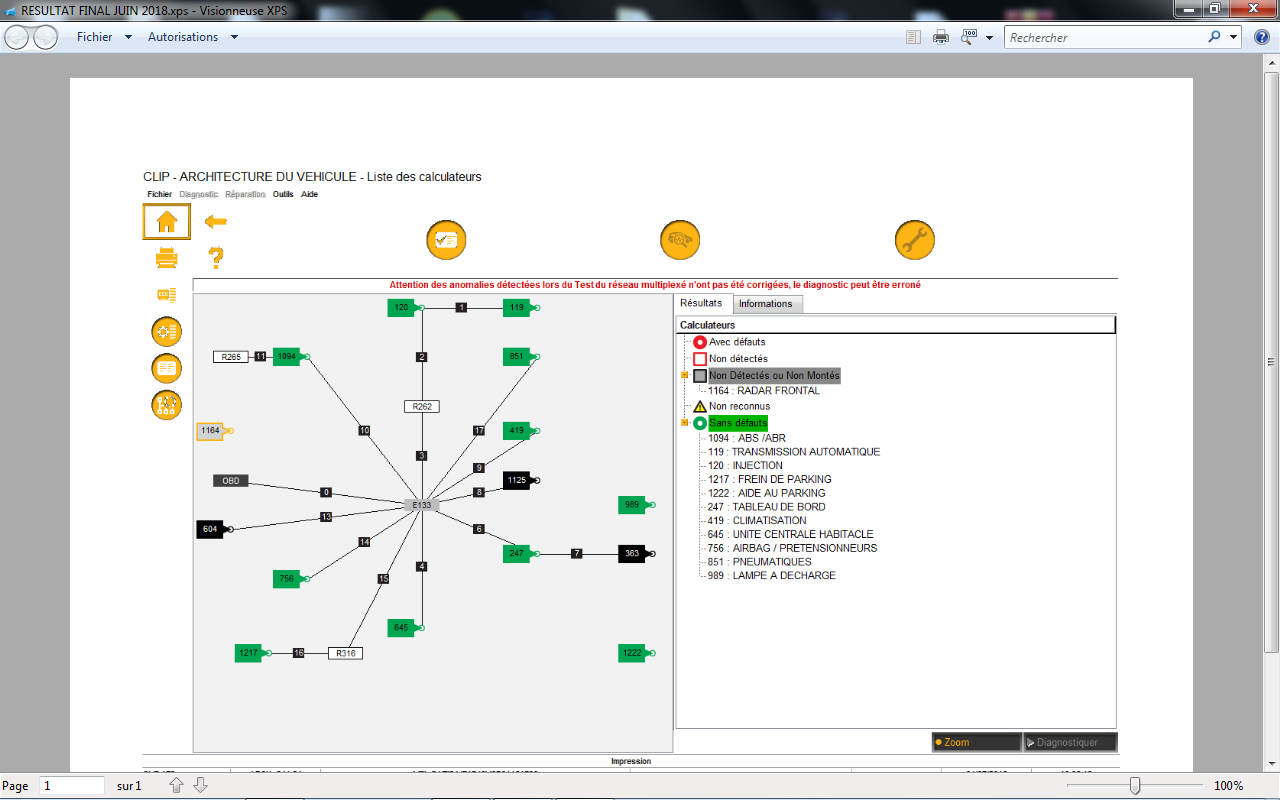The image size is (1280, 800).
Task: Click the Rechercher search field
Action: pos(1104,37)
